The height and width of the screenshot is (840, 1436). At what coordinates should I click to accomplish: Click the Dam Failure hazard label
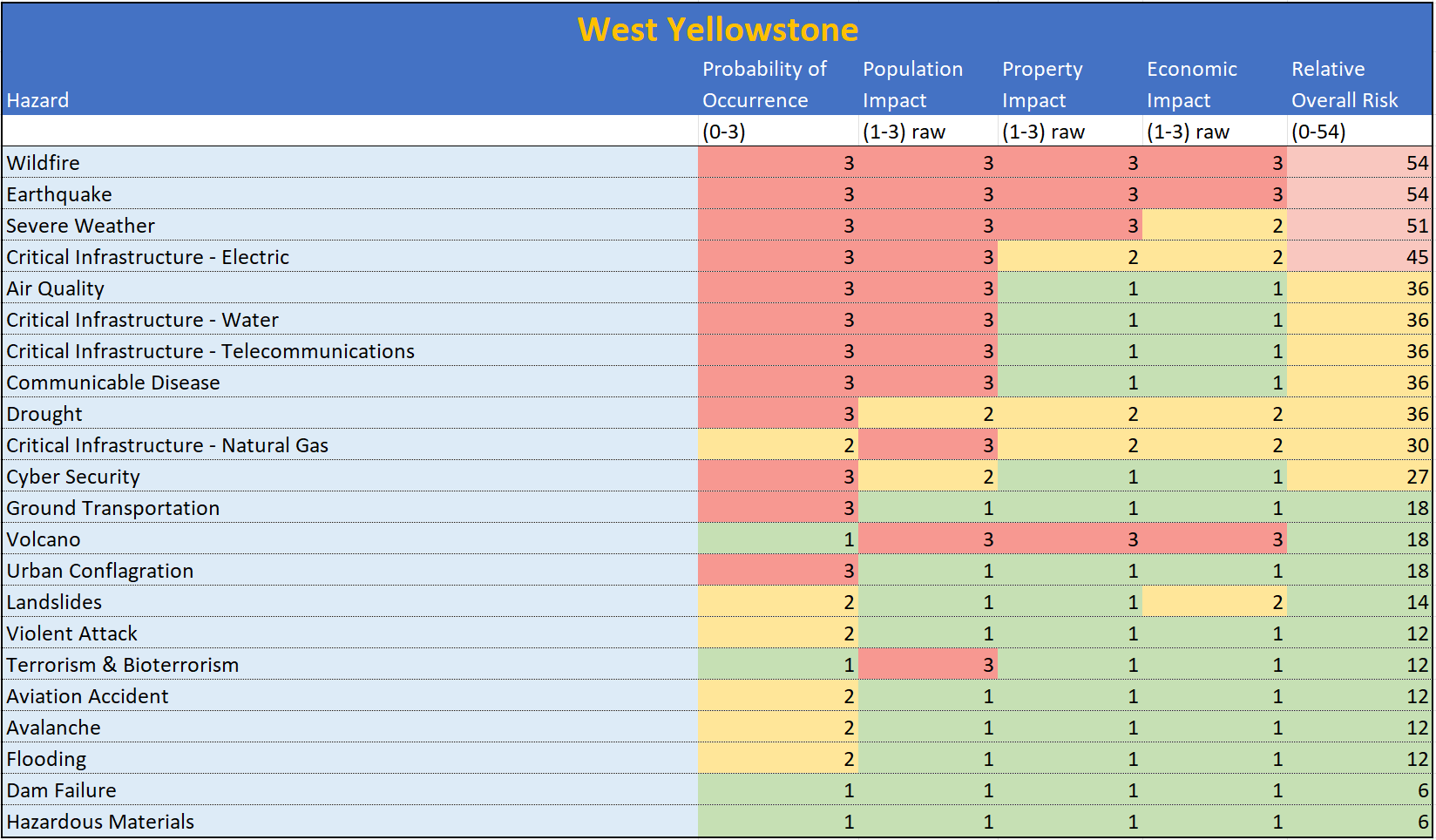pos(61,790)
